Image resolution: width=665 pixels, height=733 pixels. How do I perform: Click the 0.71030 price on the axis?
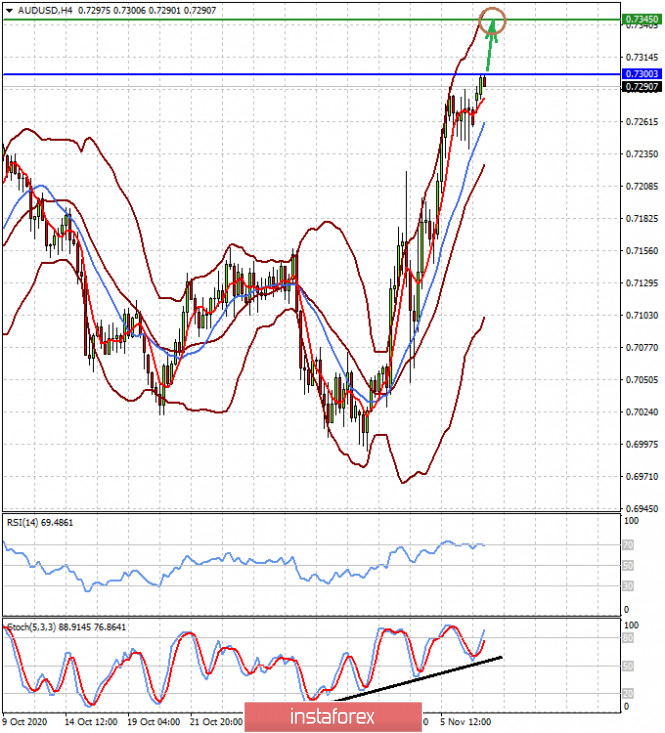pyautogui.click(x=642, y=316)
